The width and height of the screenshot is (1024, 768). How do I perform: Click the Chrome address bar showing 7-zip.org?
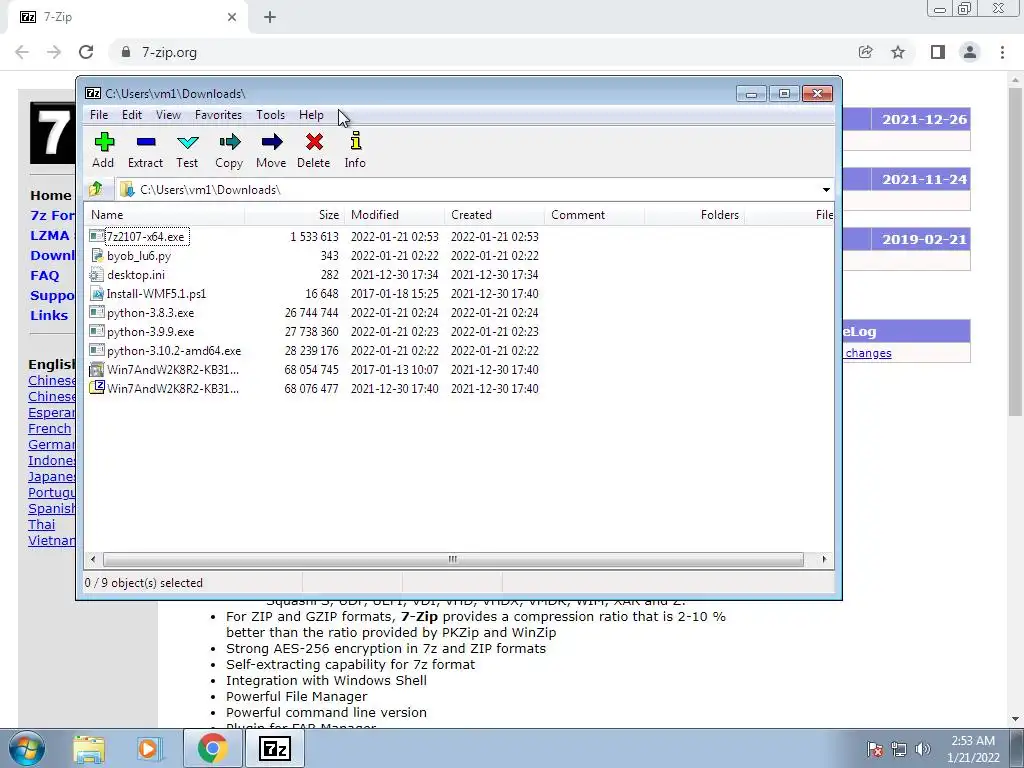coord(483,52)
